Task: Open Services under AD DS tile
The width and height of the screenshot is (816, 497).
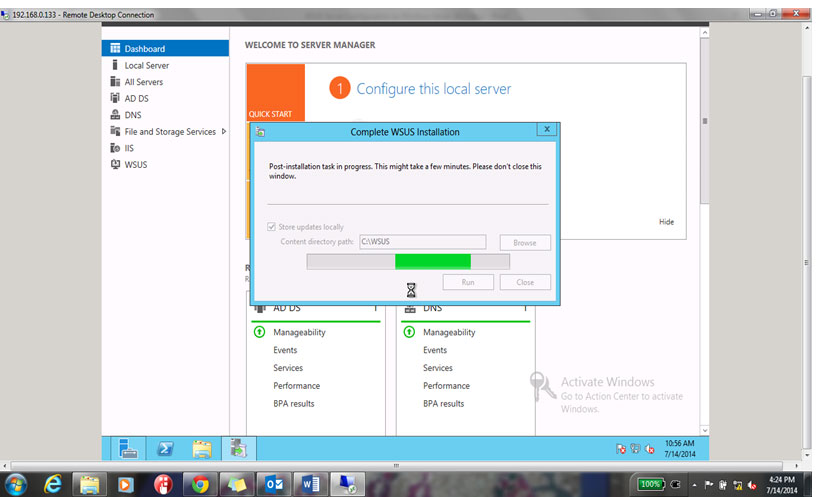Action: [288, 368]
